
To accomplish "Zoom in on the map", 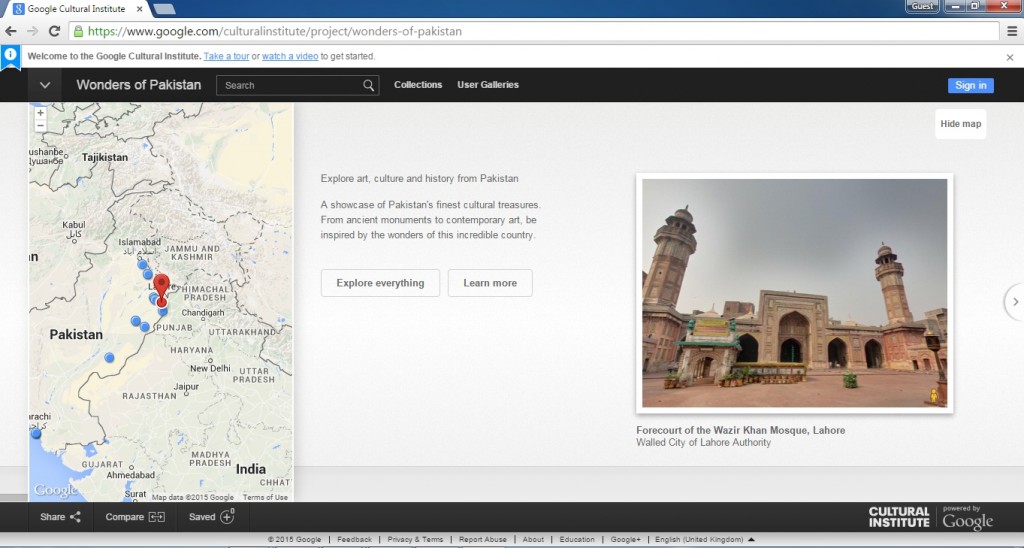I will click(x=40, y=113).
